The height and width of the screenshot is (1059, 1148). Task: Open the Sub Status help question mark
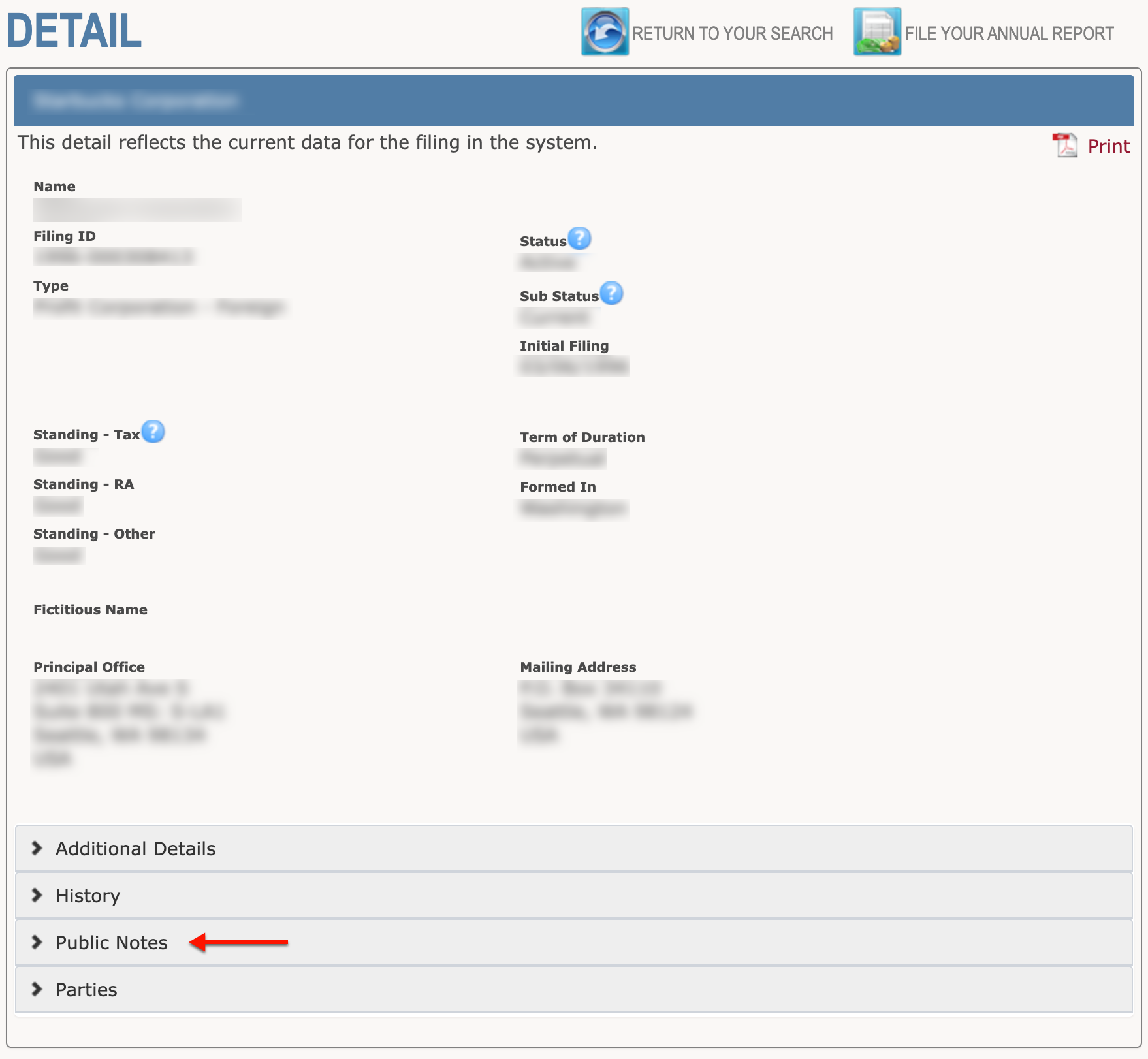pyautogui.click(x=611, y=294)
